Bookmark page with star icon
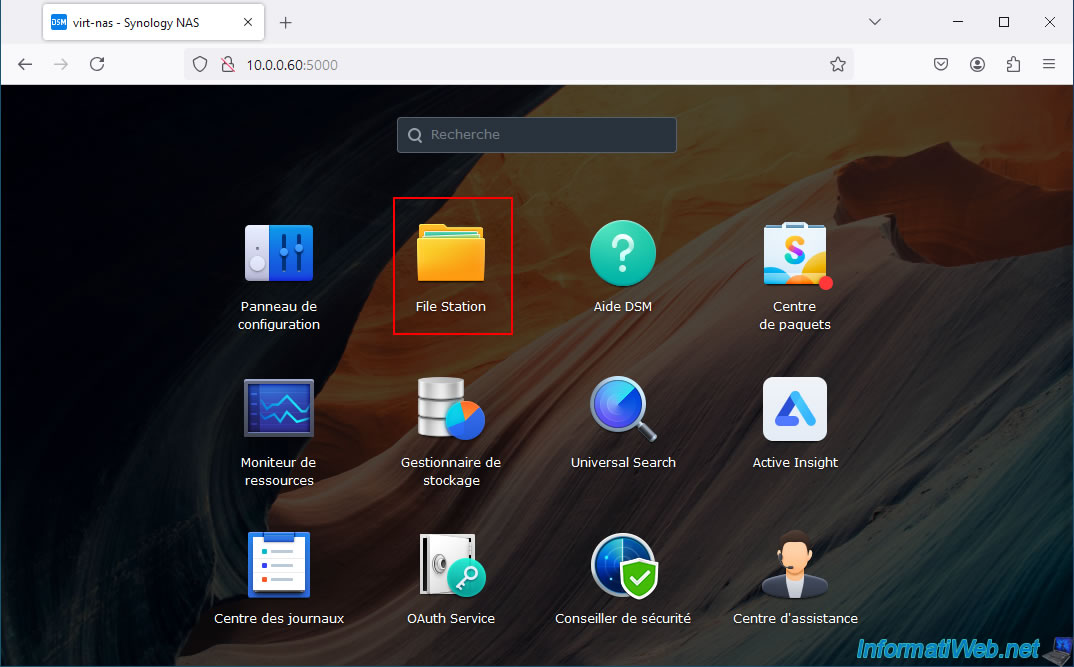1074x667 pixels. tap(838, 64)
